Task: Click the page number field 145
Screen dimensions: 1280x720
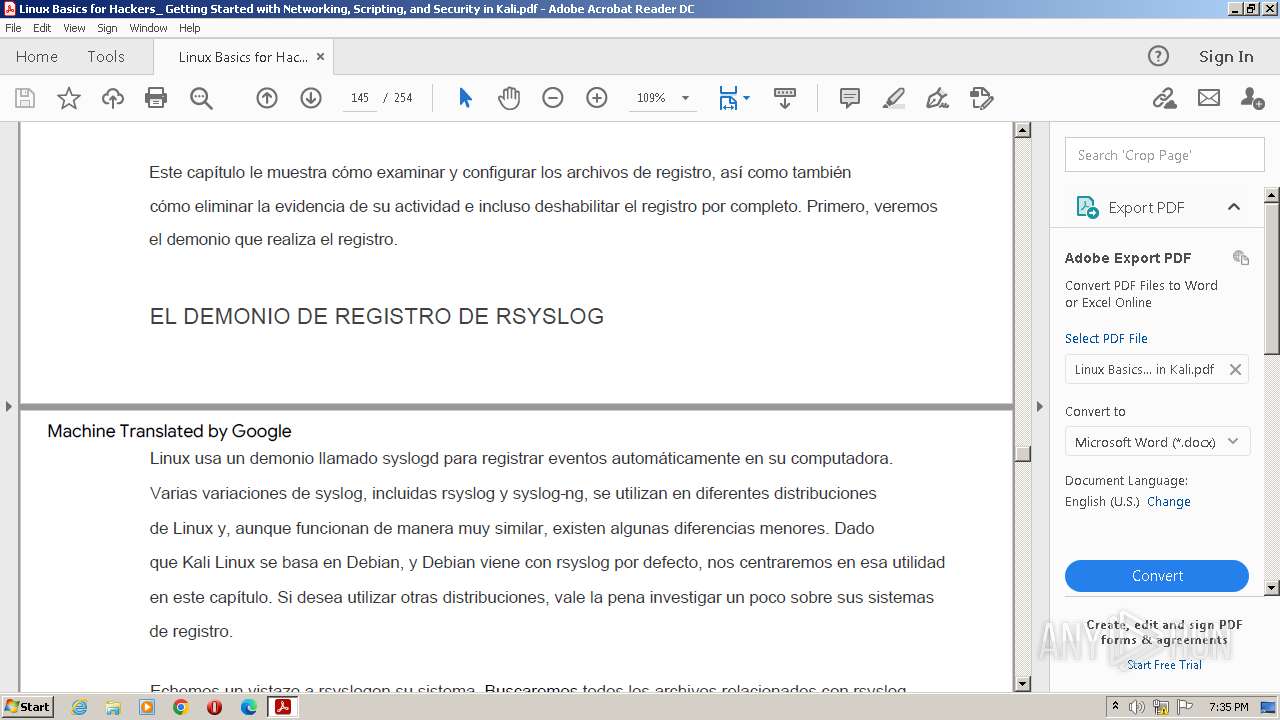Action: click(360, 98)
